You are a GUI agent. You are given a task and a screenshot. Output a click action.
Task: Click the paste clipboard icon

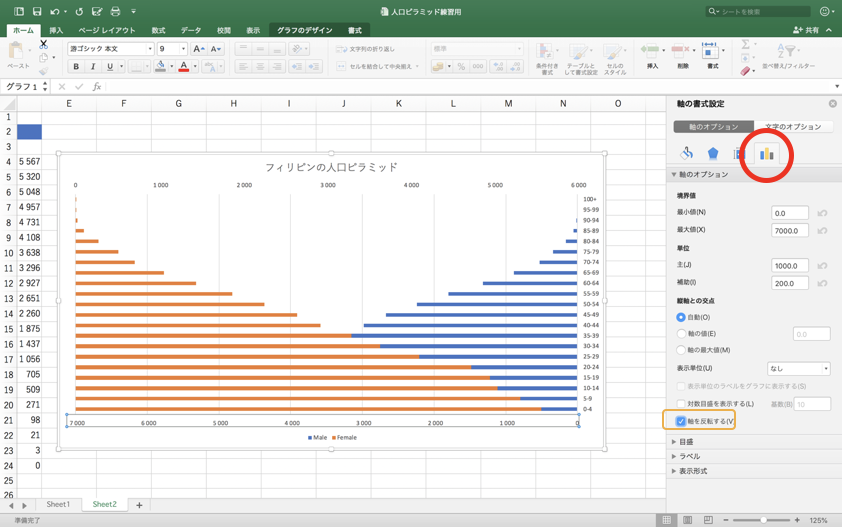pos(16,52)
